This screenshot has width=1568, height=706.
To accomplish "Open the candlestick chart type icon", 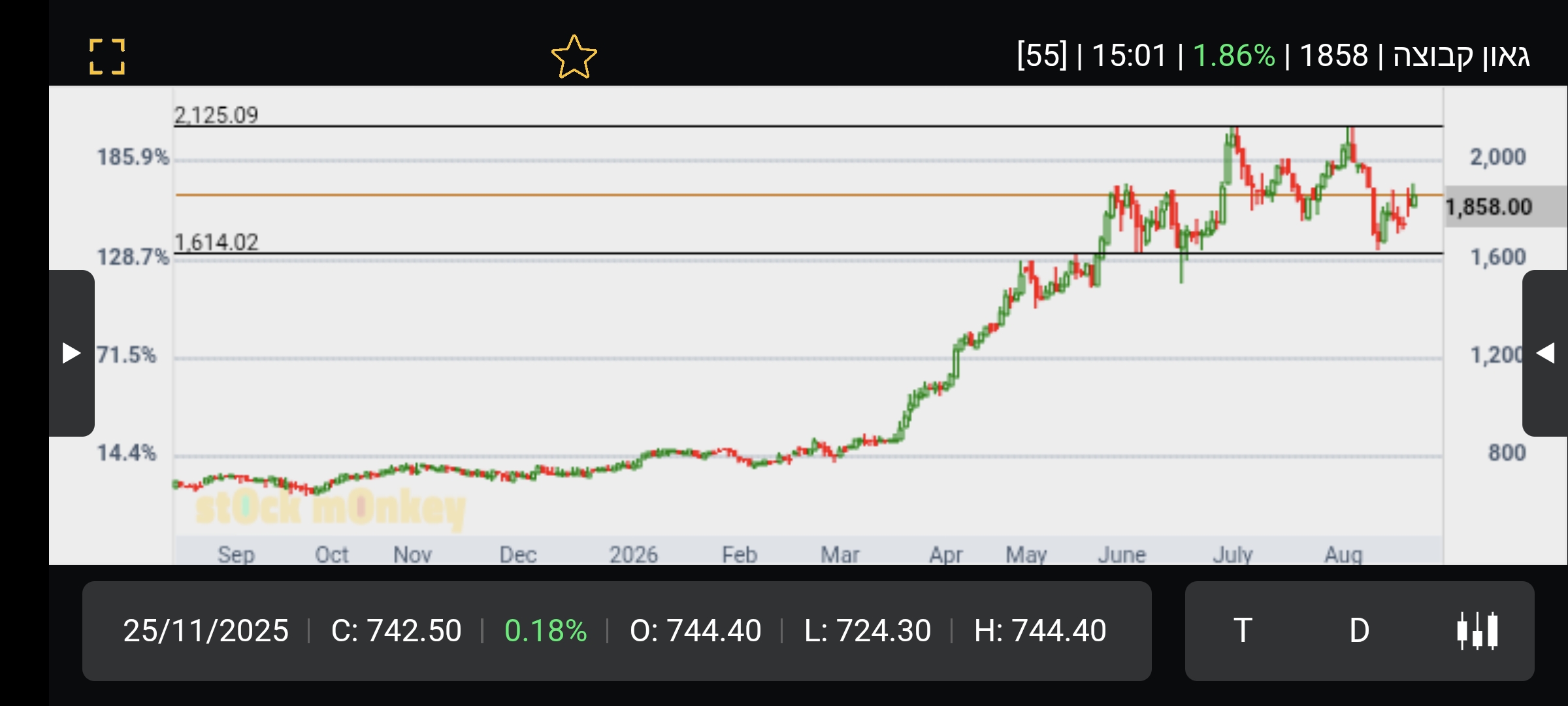I will click(1477, 631).
